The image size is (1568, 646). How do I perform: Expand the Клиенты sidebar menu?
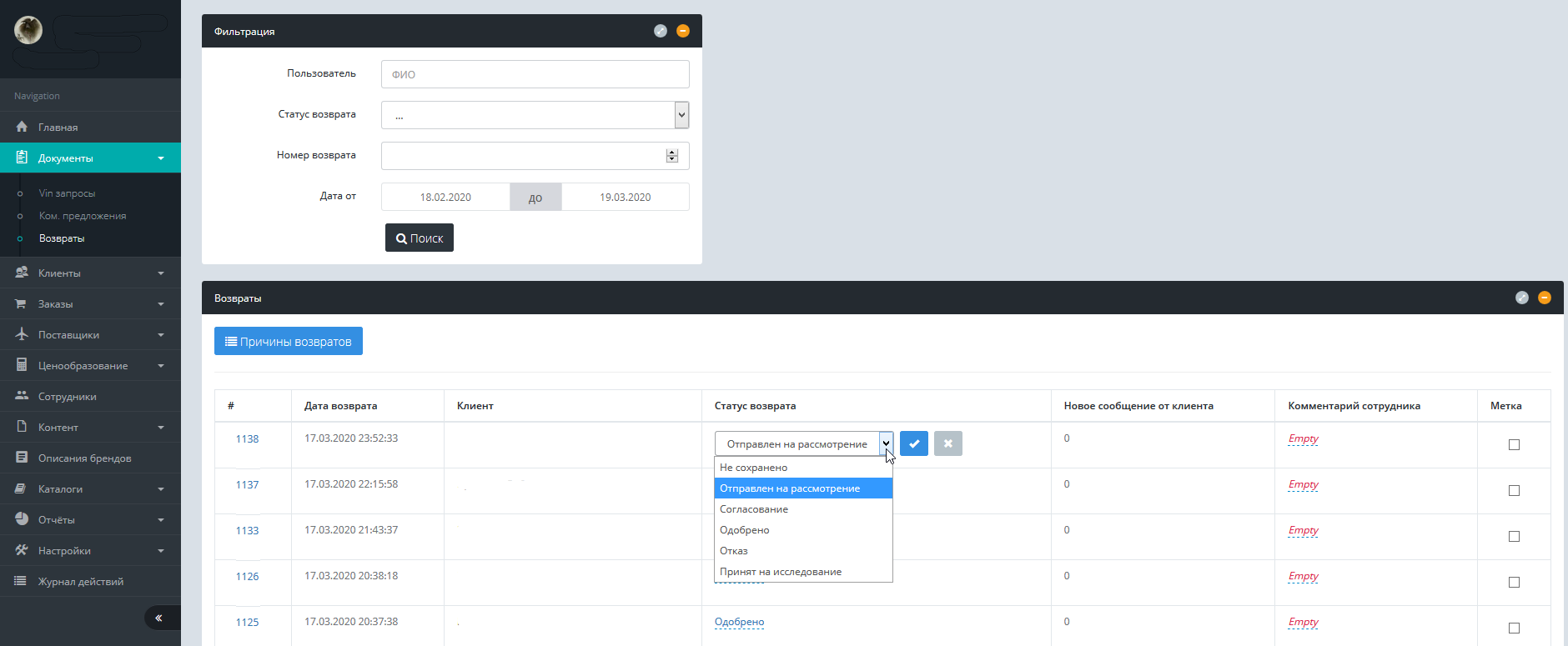[90, 273]
